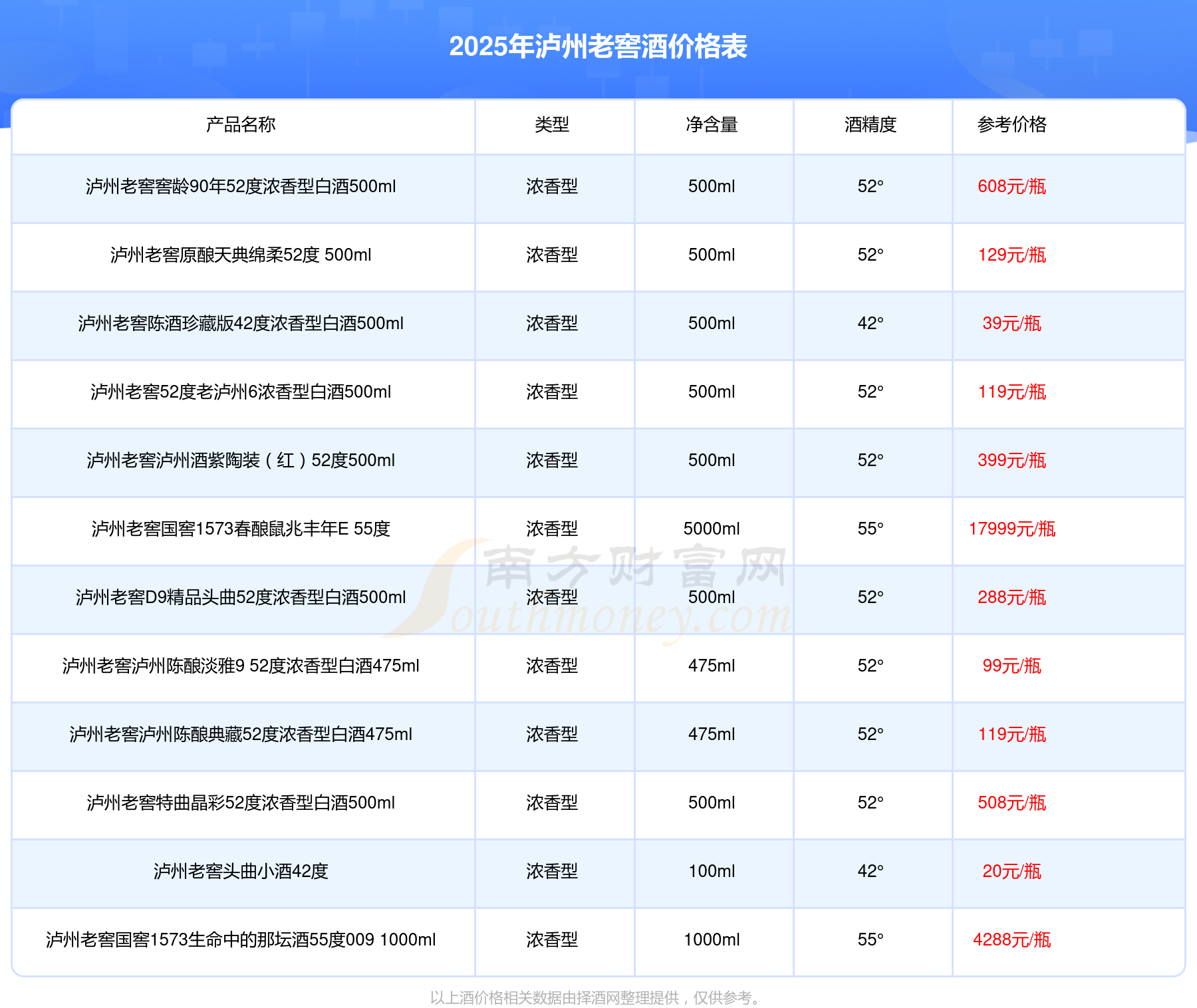This screenshot has width=1197, height=1008.
Task: Open 泸州老窖D9精品头曲 product name
Action: click(241, 597)
